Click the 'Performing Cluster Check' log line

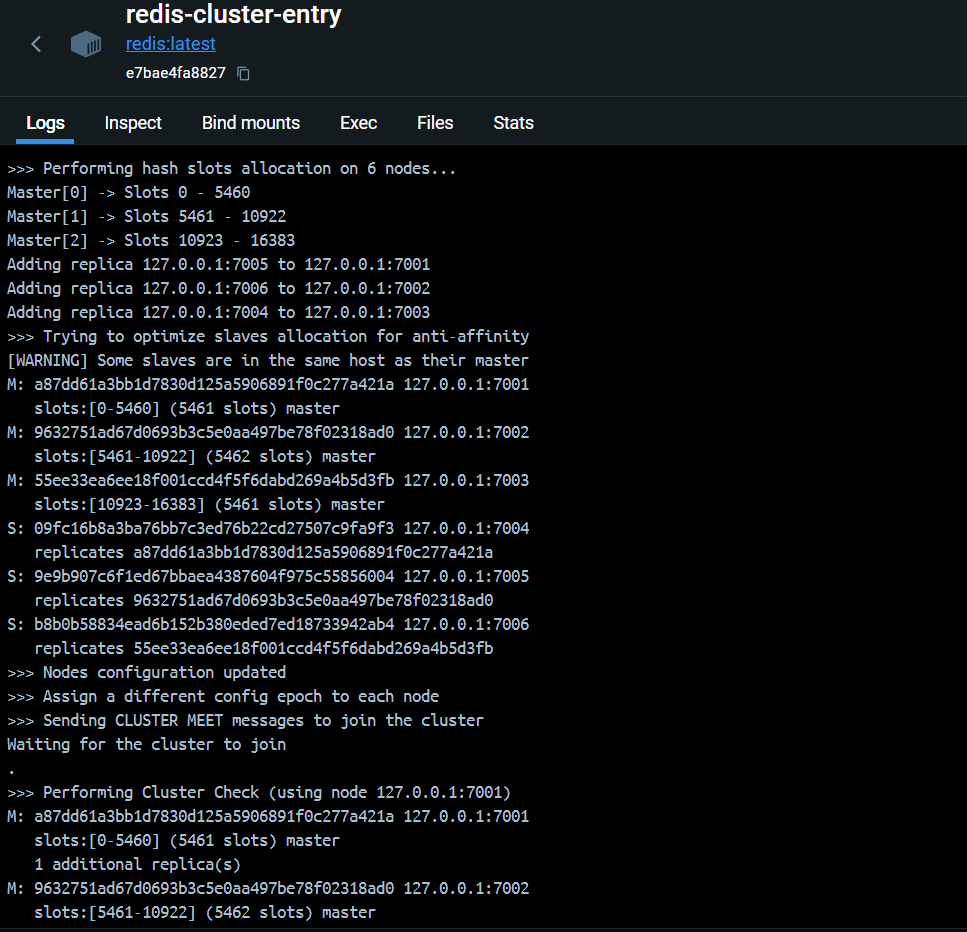click(x=259, y=793)
